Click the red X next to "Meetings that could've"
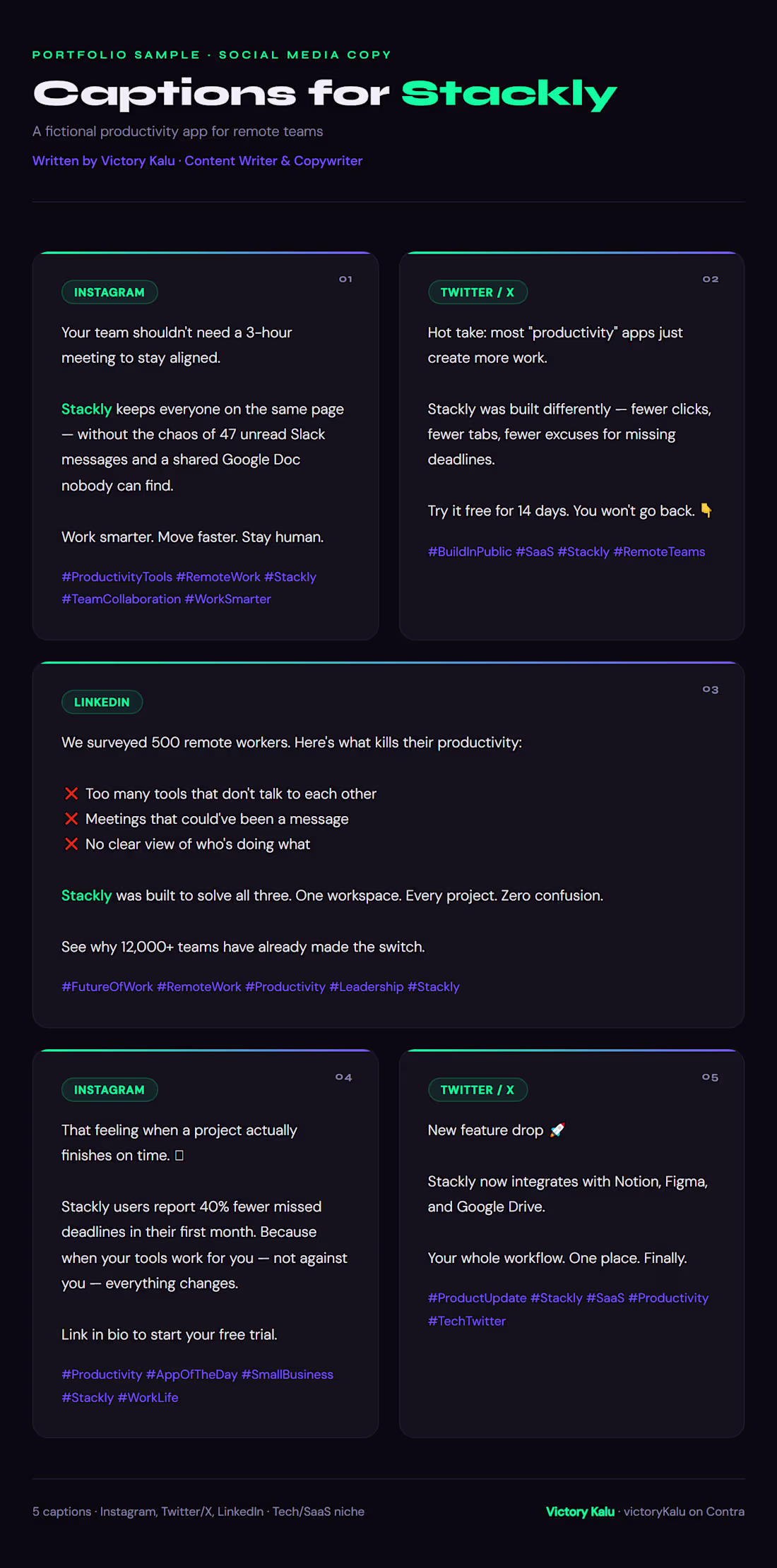 71,819
